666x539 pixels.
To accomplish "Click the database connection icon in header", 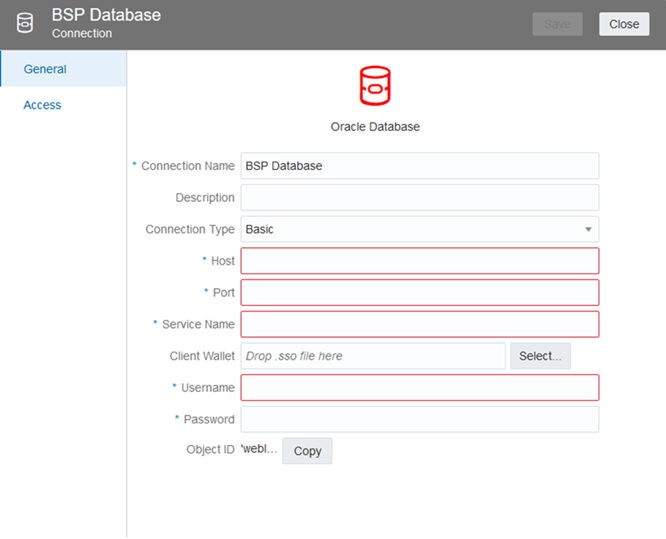I will point(25,23).
